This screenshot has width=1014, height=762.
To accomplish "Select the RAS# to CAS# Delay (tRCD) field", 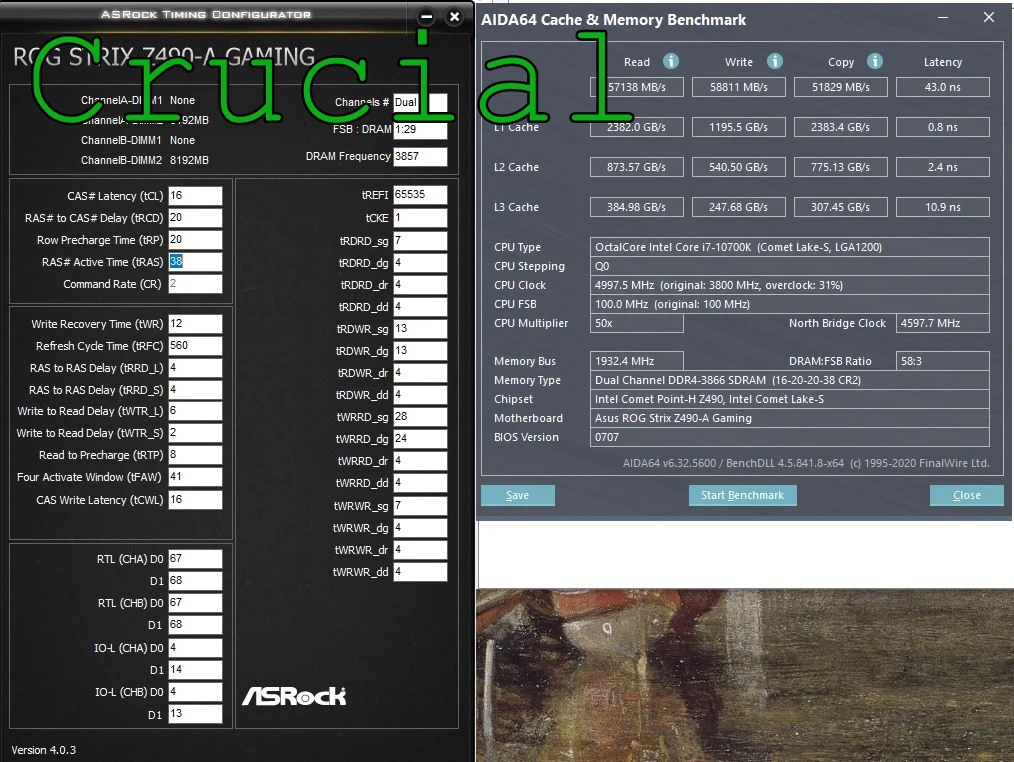I will point(195,217).
